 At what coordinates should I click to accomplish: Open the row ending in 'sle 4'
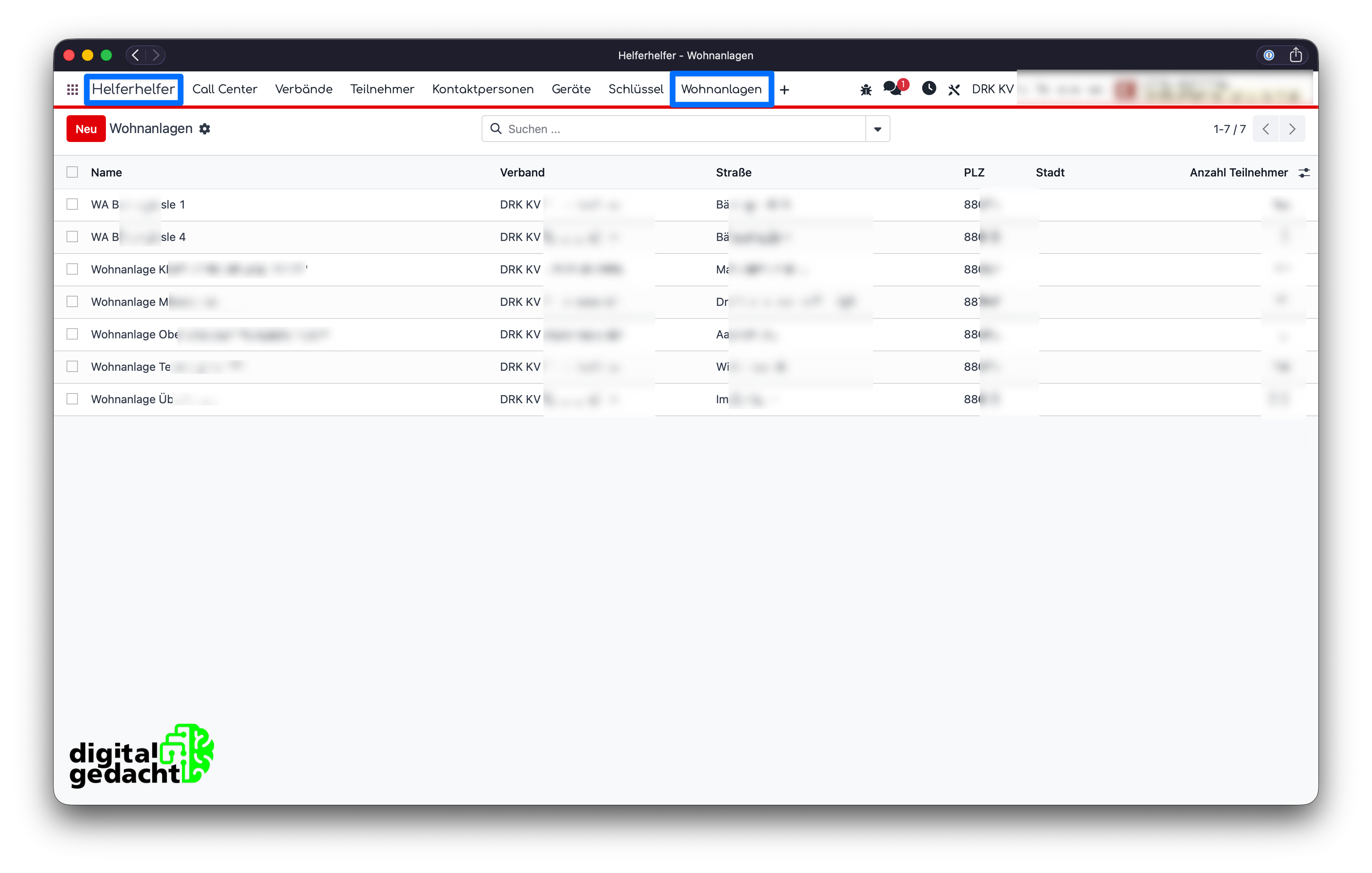tap(686, 237)
